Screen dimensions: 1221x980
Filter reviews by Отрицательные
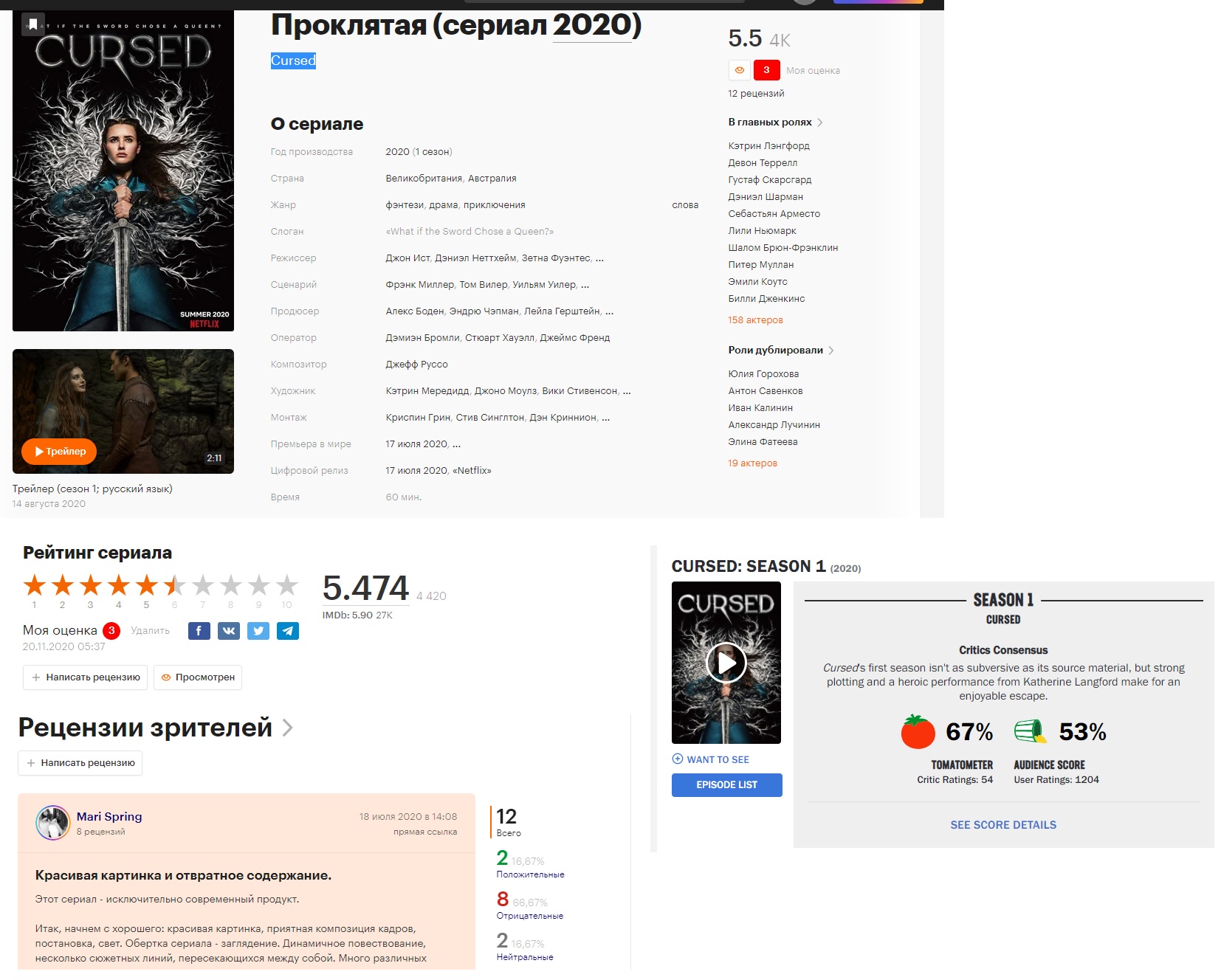click(529, 916)
